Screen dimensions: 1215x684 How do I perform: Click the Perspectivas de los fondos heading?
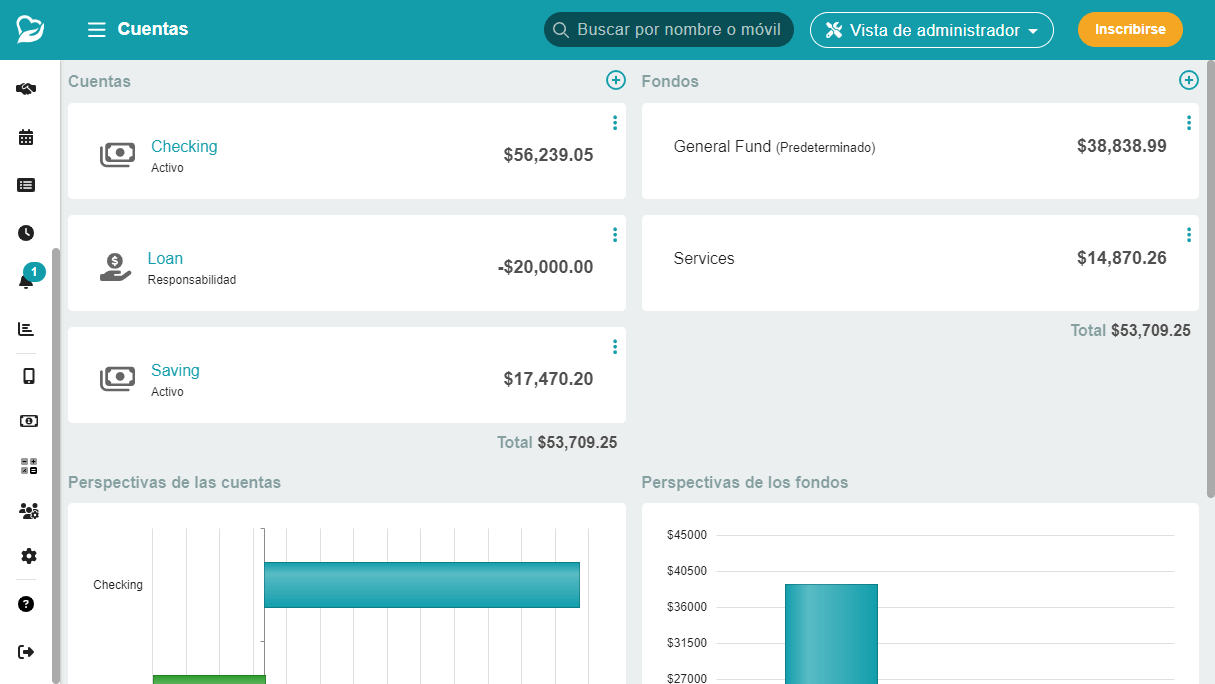pyautogui.click(x=745, y=482)
